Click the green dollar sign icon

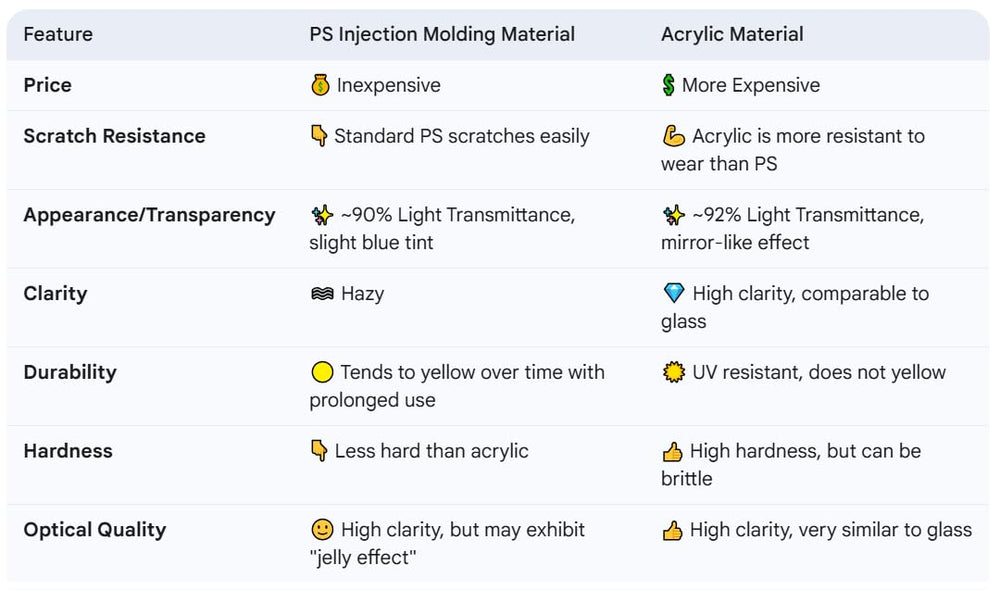click(x=668, y=85)
